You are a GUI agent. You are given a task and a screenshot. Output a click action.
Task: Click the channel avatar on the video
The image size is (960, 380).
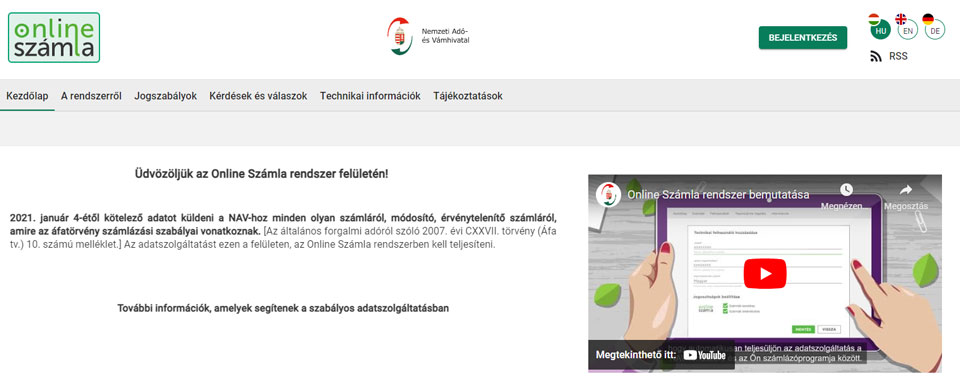pos(608,194)
